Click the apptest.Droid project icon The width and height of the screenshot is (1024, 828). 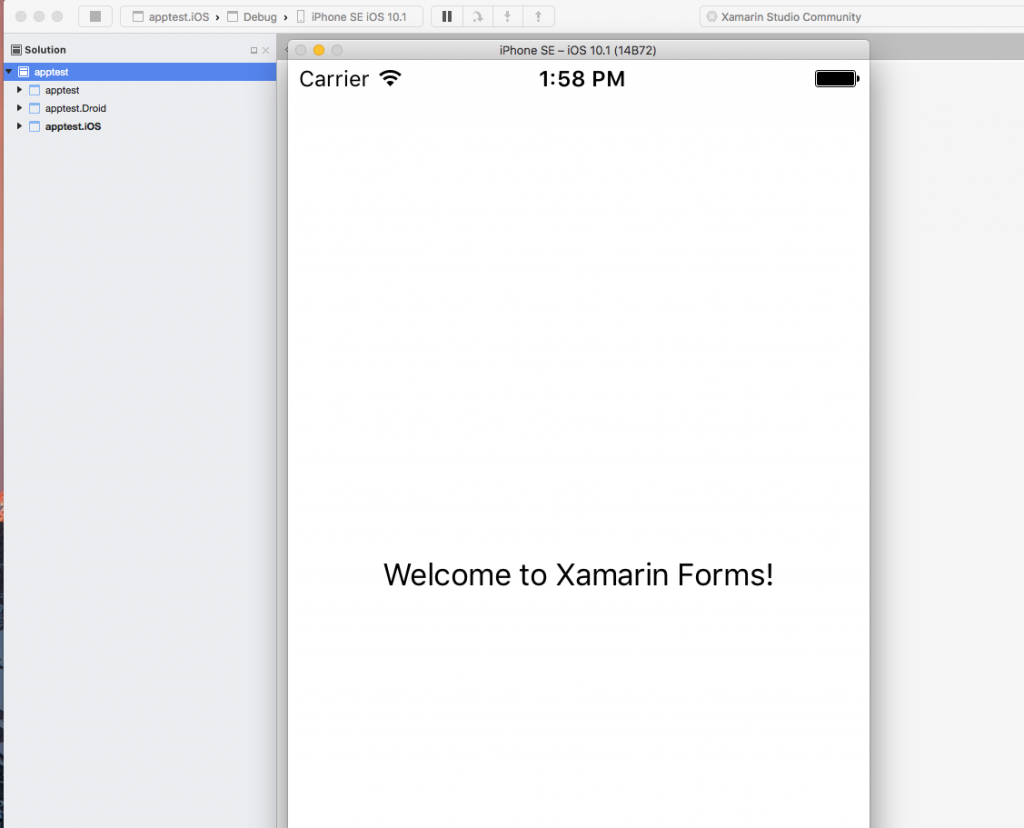[x=35, y=108]
